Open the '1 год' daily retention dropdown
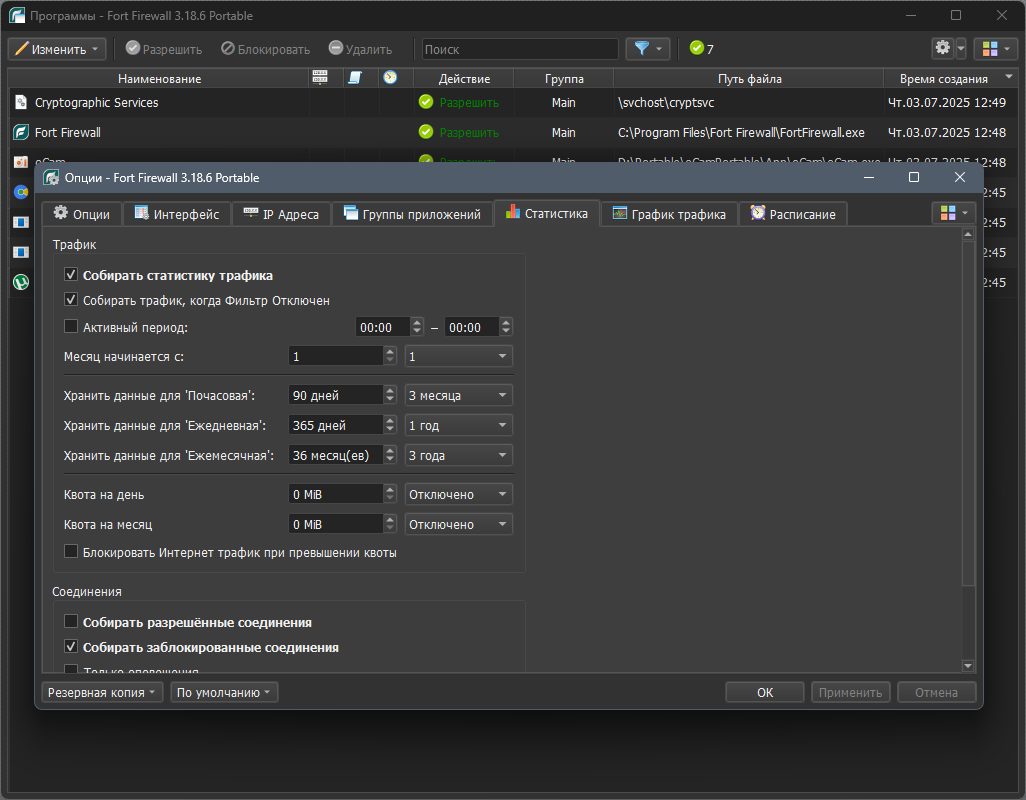Viewport: 1026px width, 800px height. (x=458, y=425)
